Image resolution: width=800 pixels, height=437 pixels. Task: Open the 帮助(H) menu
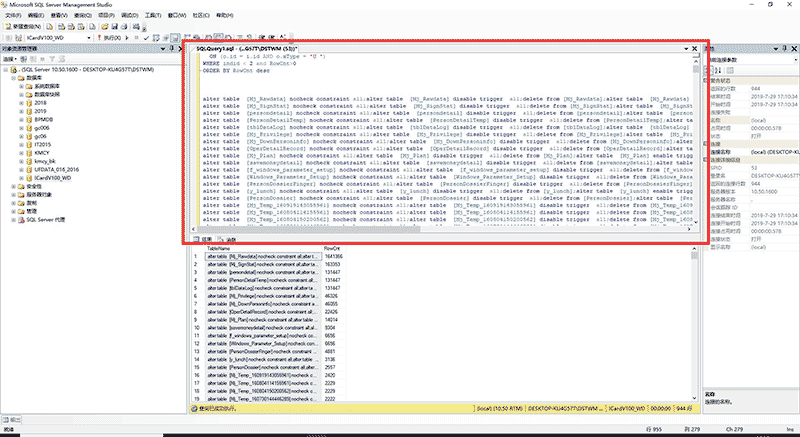tap(224, 15)
